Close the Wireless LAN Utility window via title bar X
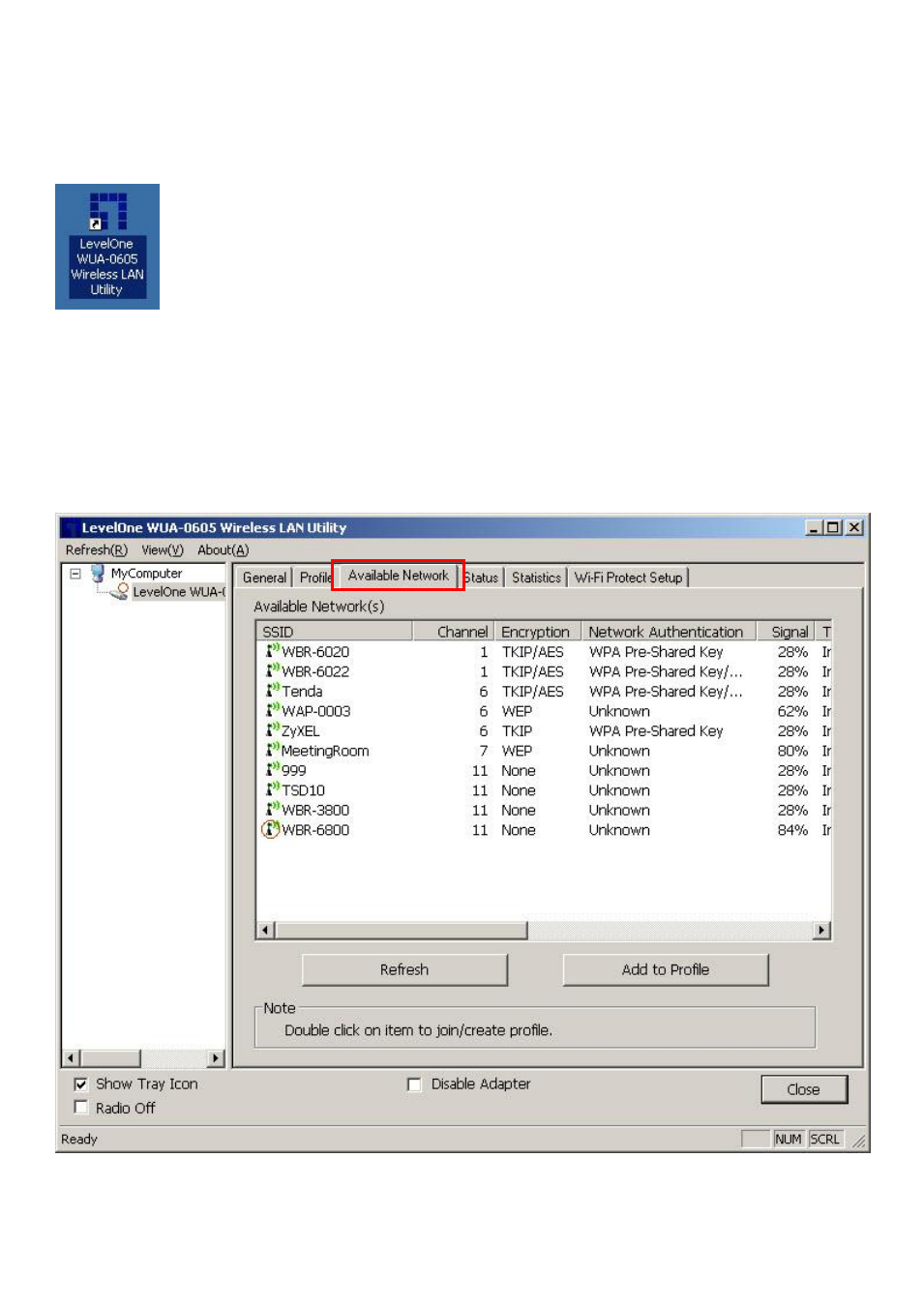The height and width of the screenshot is (1306, 924). pyautogui.click(x=853, y=527)
